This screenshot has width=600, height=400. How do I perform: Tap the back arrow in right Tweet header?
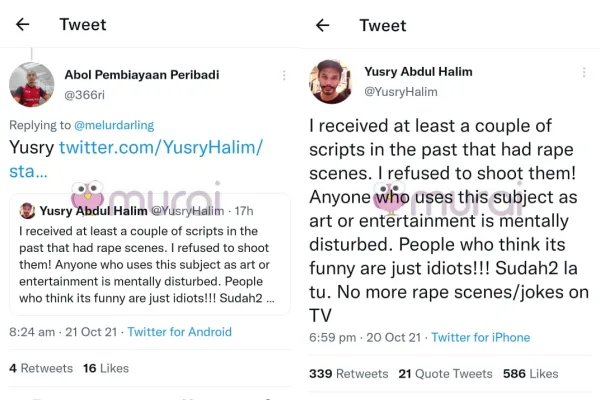(322, 25)
